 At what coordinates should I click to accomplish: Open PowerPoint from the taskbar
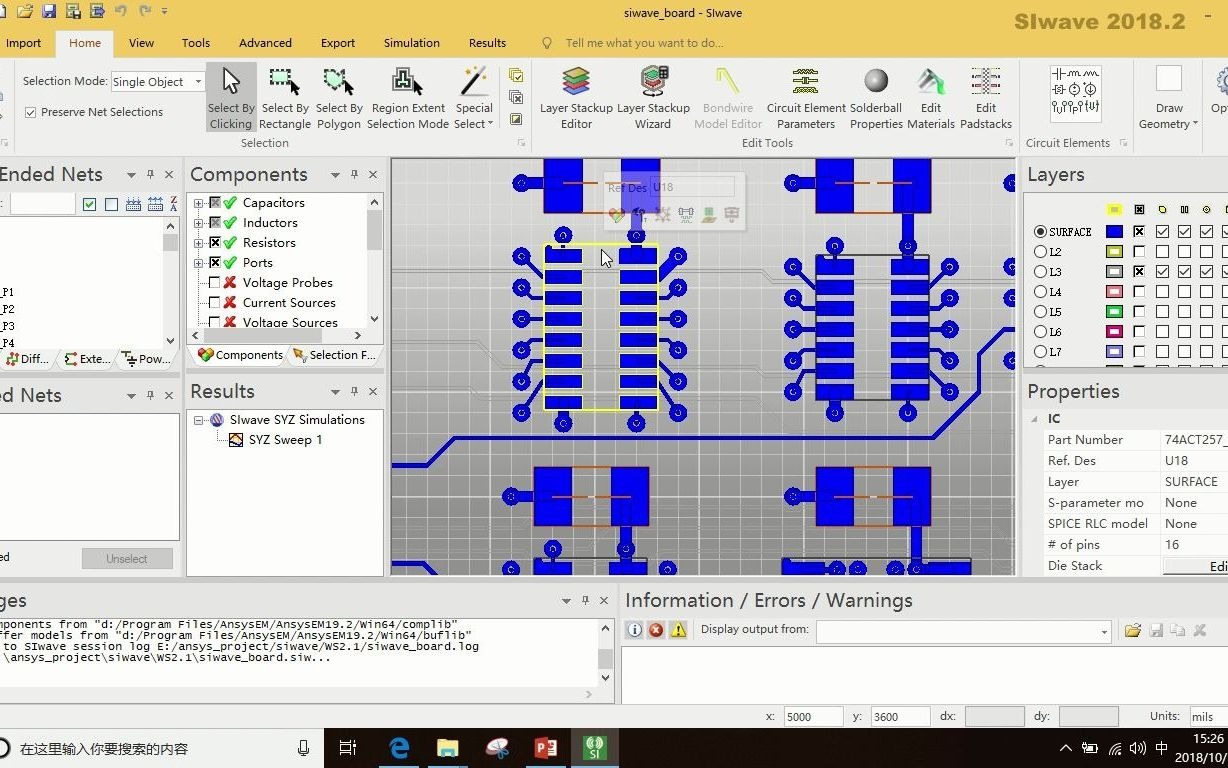(545, 747)
